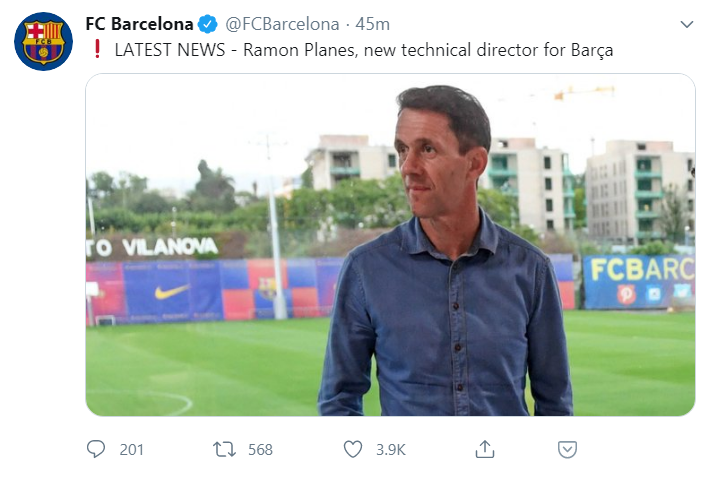Click the reply speech bubble icon
The height and width of the screenshot is (480, 710).
96,449
